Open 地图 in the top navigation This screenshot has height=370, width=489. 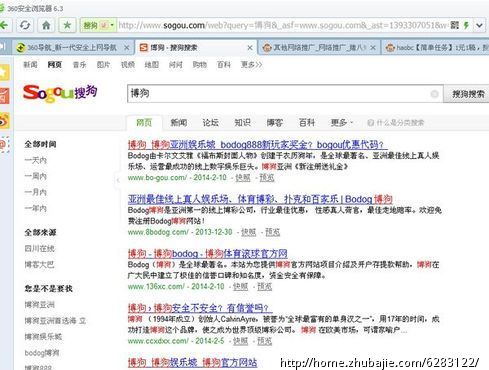coord(152,65)
